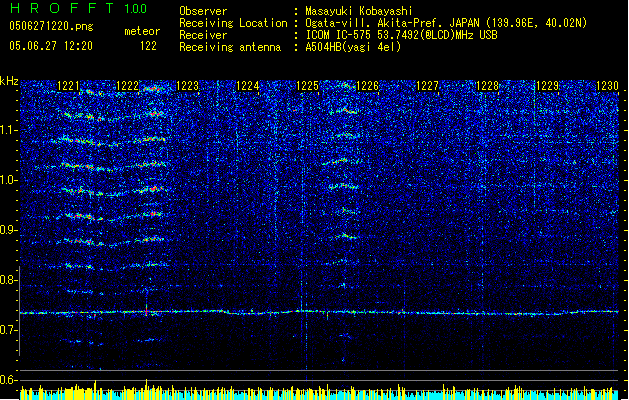This screenshot has width=629, height=400.
Task: Click the 1226 time marker
Action: click(367, 85)
